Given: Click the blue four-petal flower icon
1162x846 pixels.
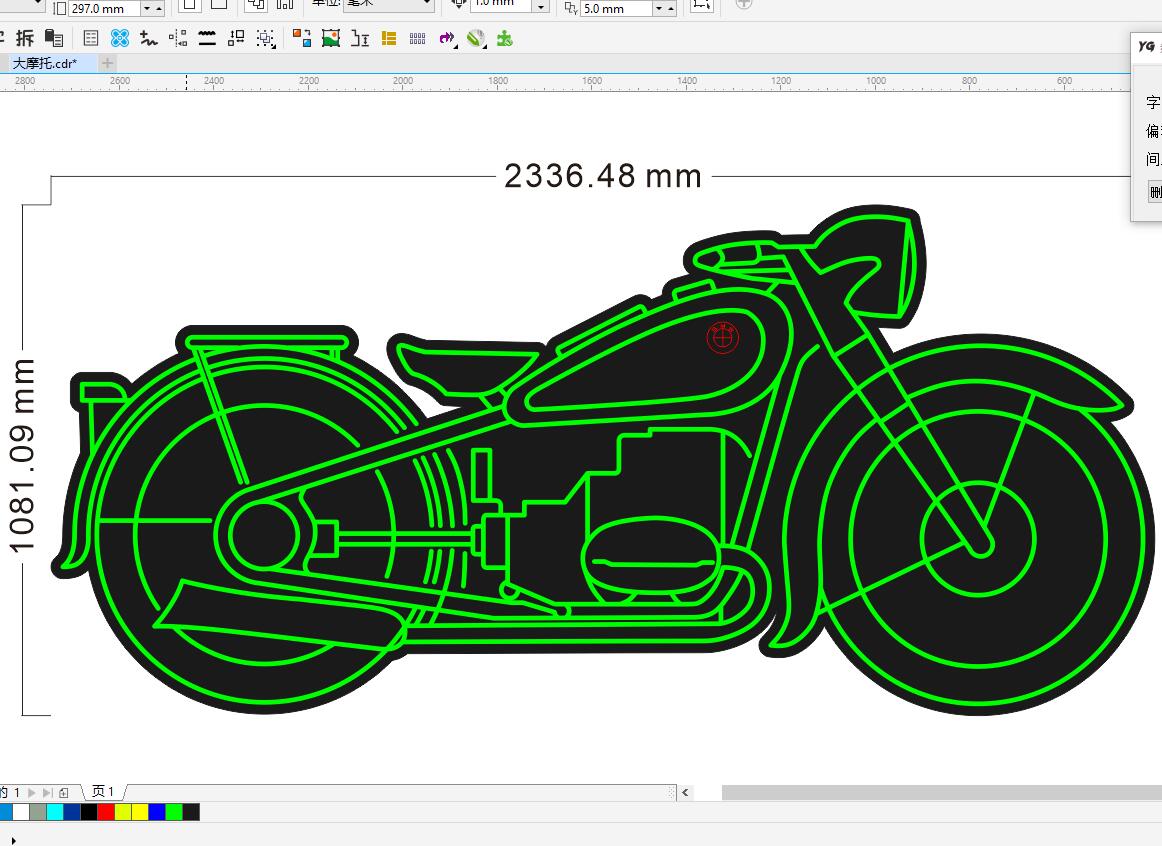Looking at the screenshot, I should coord(119,38).
